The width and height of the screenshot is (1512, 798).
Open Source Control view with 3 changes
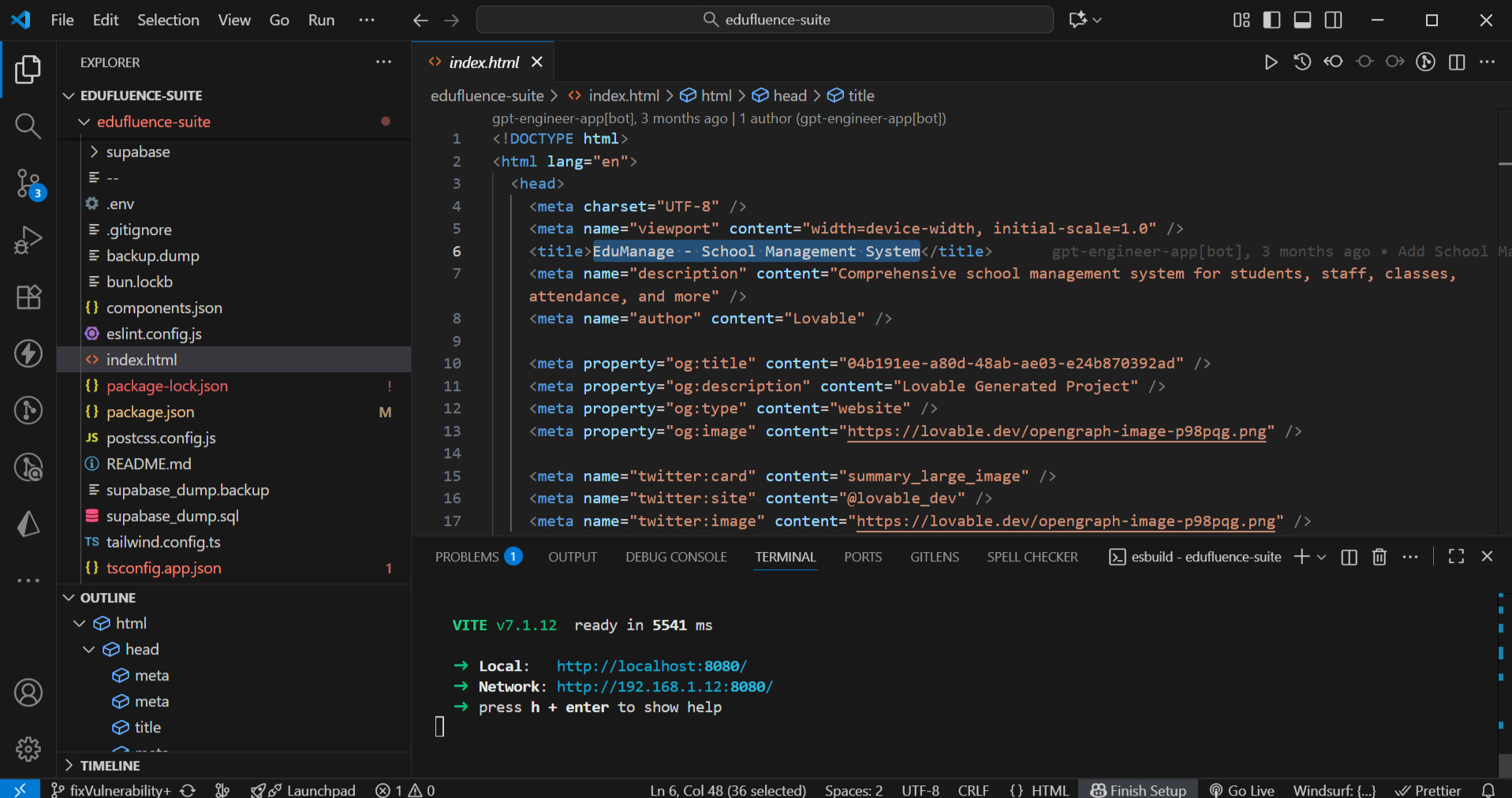[x=28, y=184]
